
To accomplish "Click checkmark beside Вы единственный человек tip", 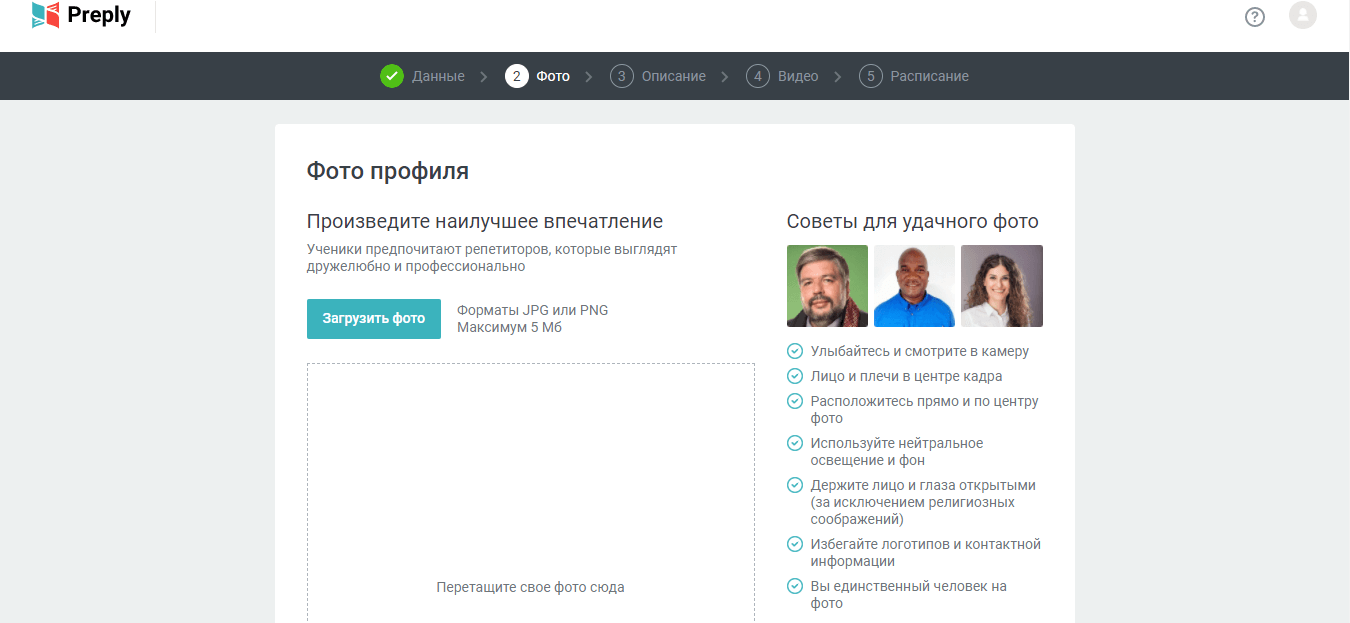I will [795, 586].
